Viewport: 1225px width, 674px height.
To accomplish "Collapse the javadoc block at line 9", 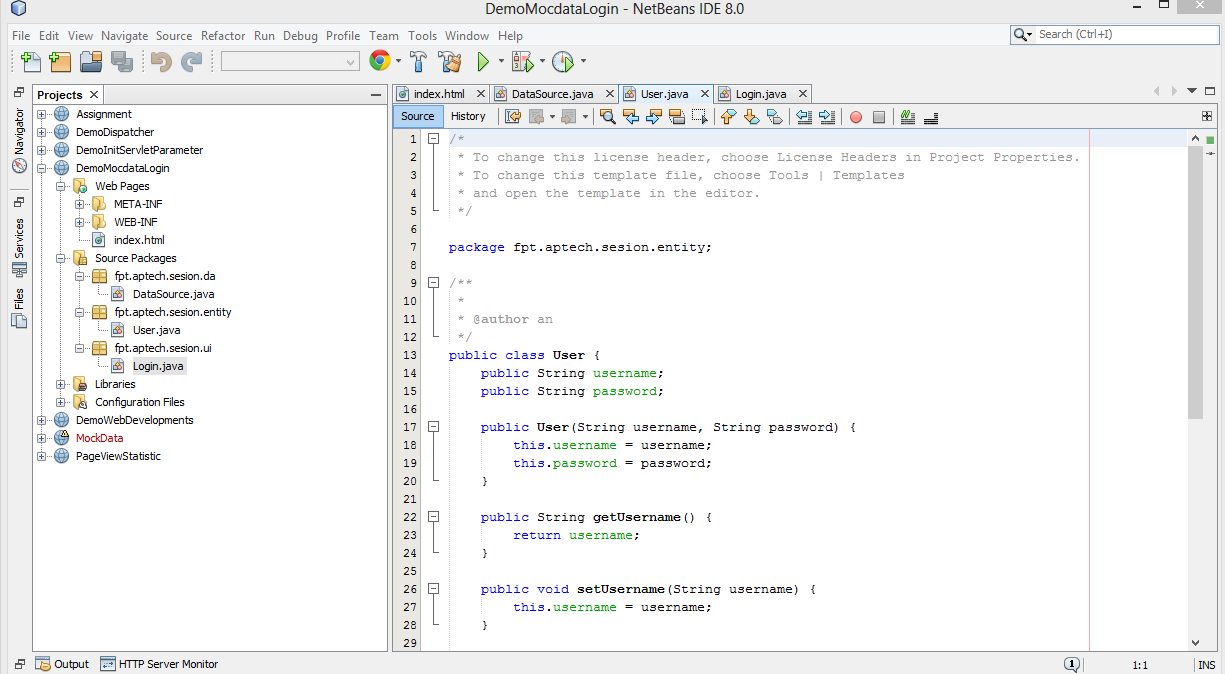I will (433, 283).
